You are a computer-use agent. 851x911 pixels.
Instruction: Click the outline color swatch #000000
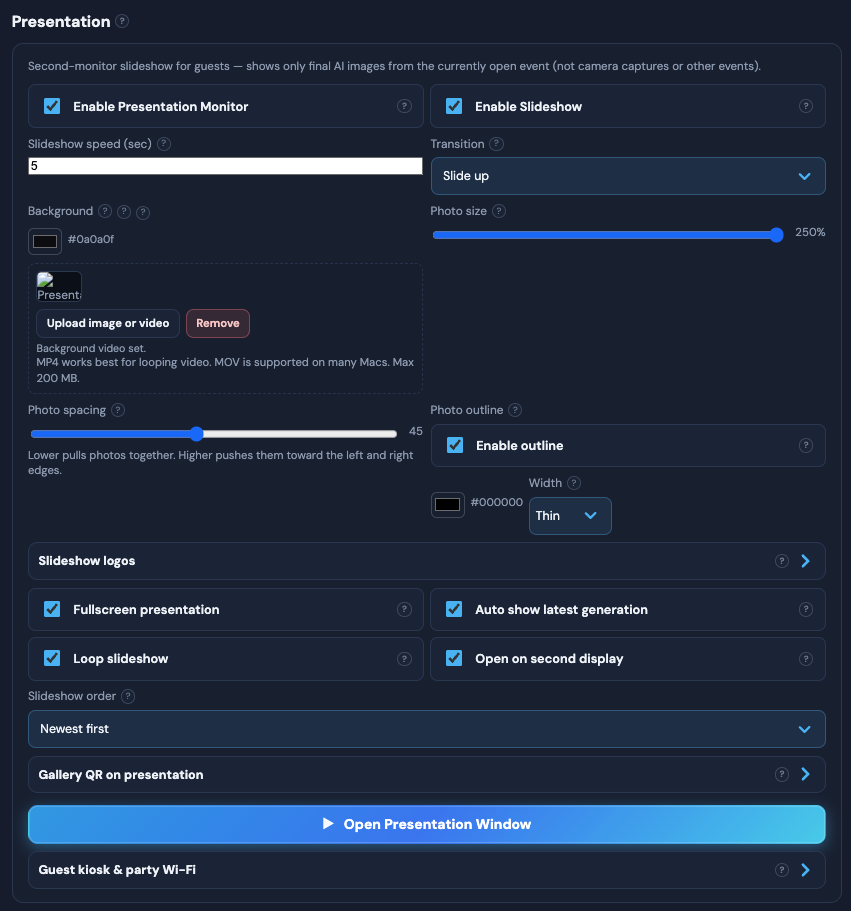tap(448, 505)
